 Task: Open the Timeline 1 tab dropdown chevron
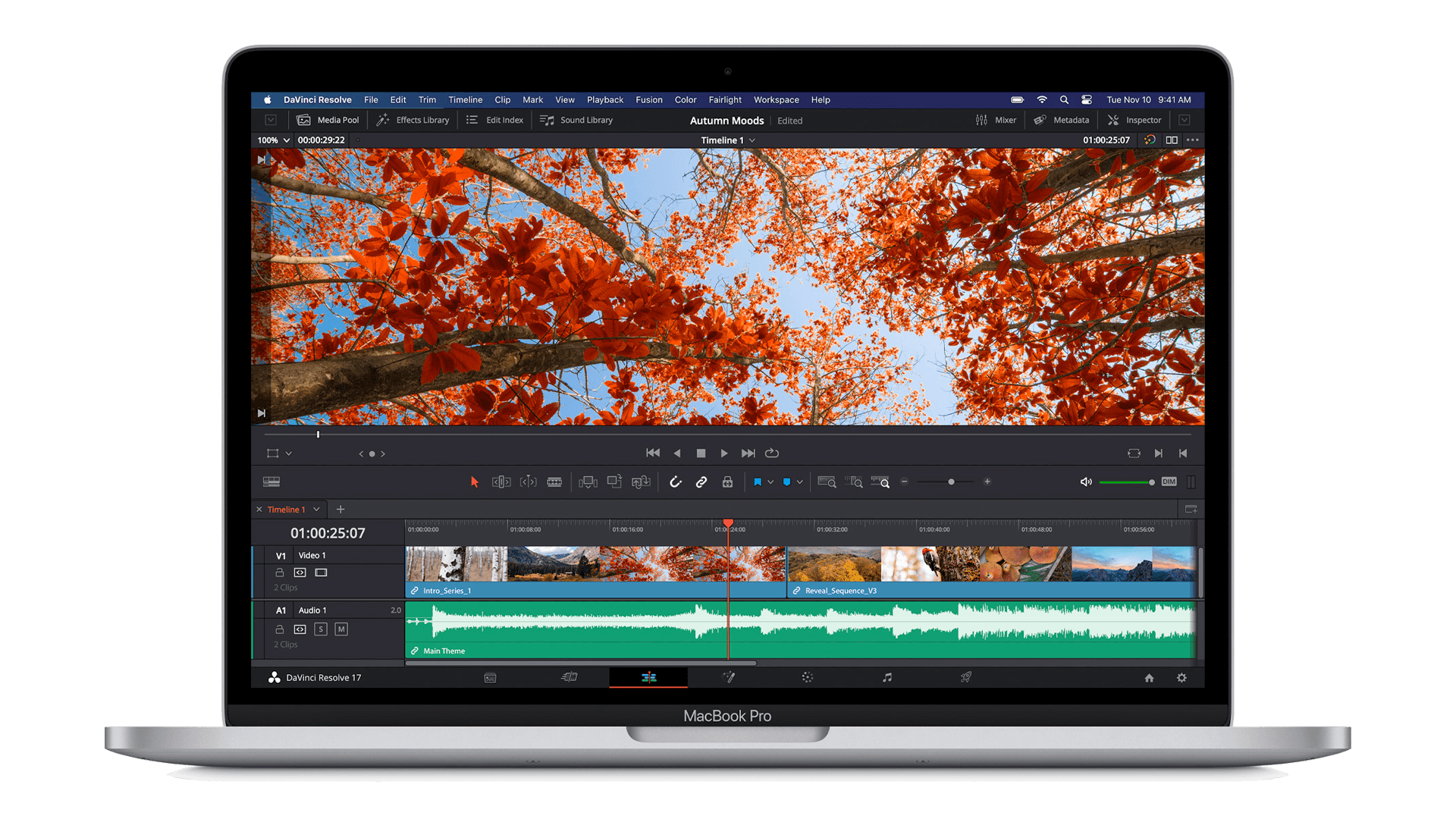coord(316,510)
